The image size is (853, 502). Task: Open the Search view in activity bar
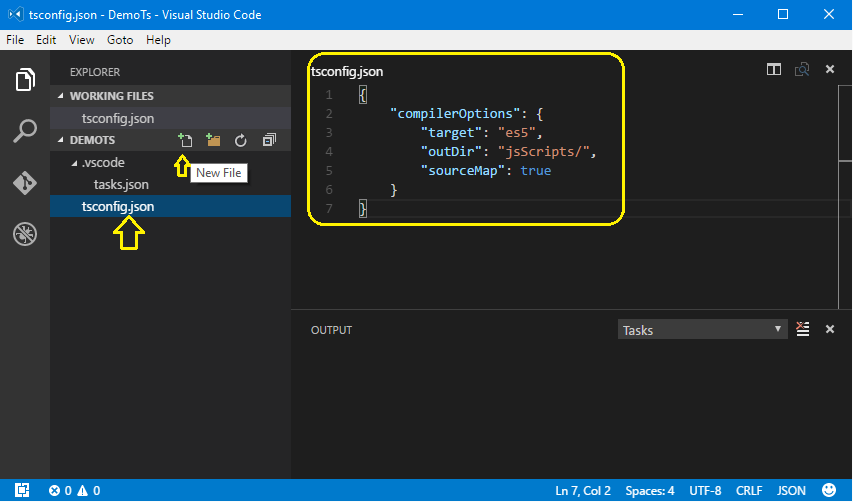pos(25,131)
